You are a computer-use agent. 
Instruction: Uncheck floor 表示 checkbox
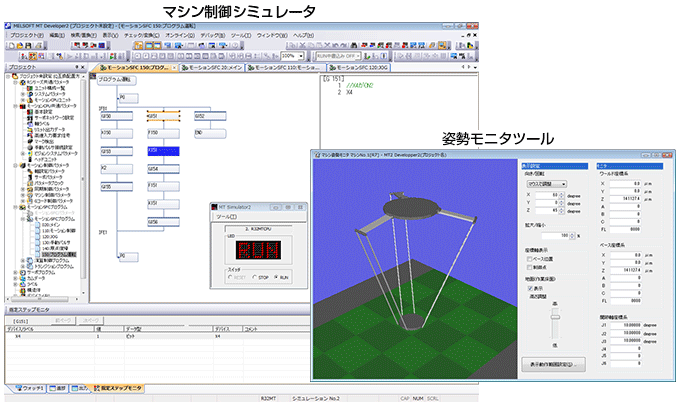coord(530,288)
